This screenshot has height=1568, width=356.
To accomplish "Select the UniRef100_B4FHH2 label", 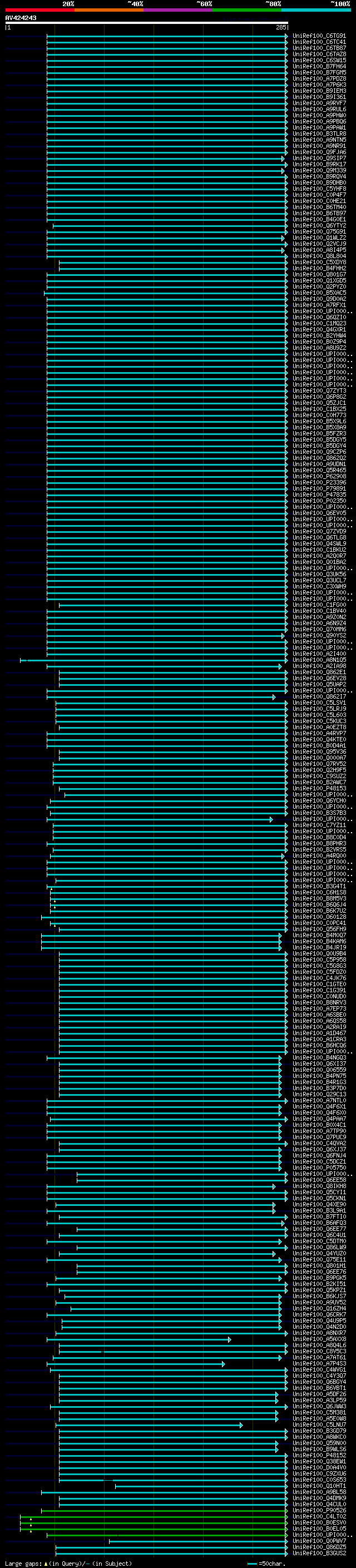I will (x=319, y=269).
